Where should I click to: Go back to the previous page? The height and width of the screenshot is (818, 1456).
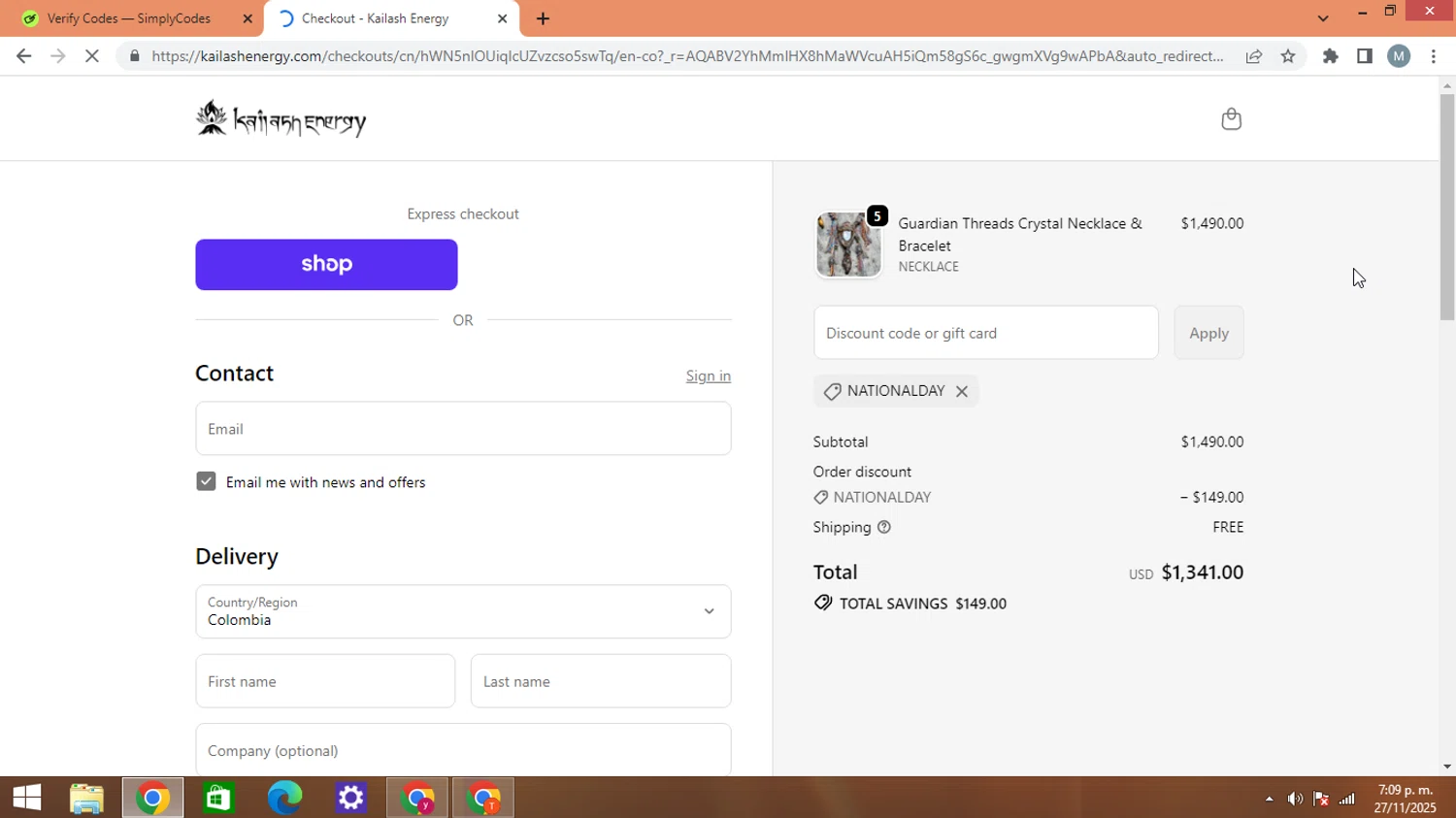[24, 56]
